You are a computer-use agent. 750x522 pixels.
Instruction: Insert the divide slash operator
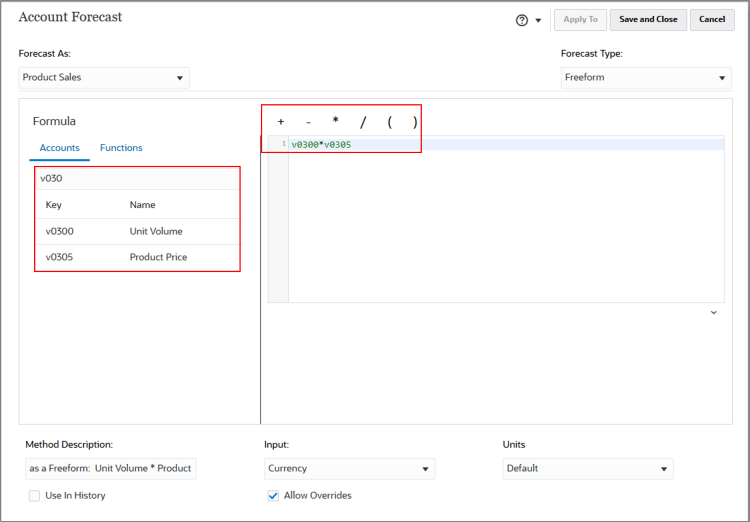coord(363,122)
